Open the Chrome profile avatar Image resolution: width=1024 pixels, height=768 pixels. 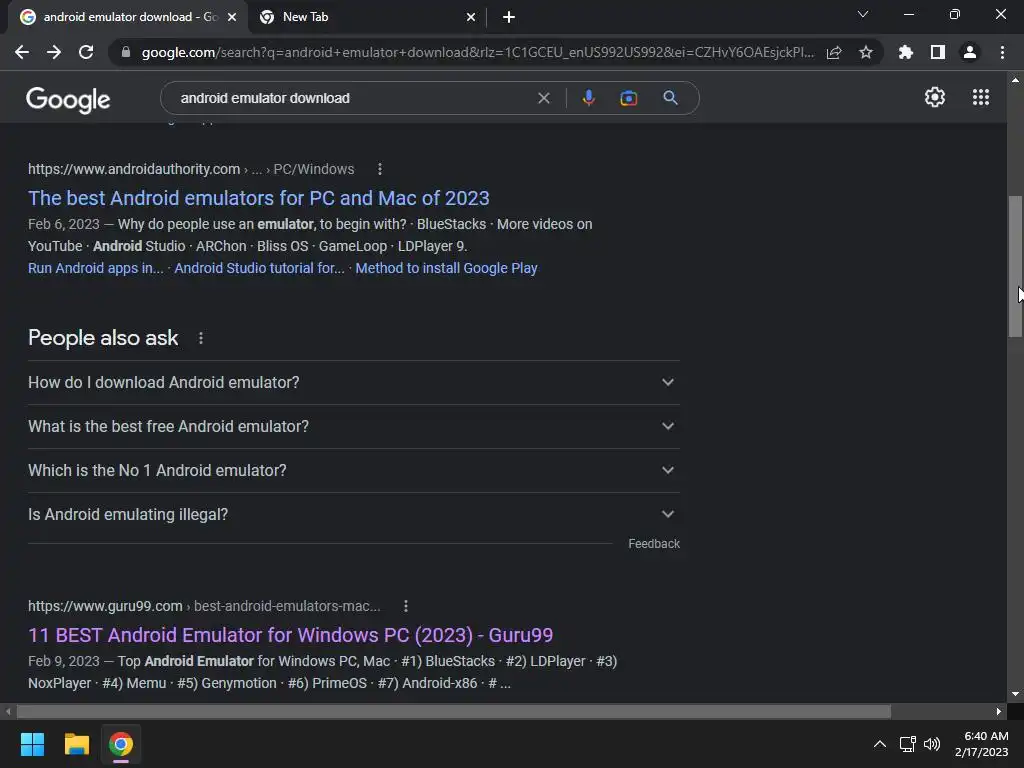[970, 52]
